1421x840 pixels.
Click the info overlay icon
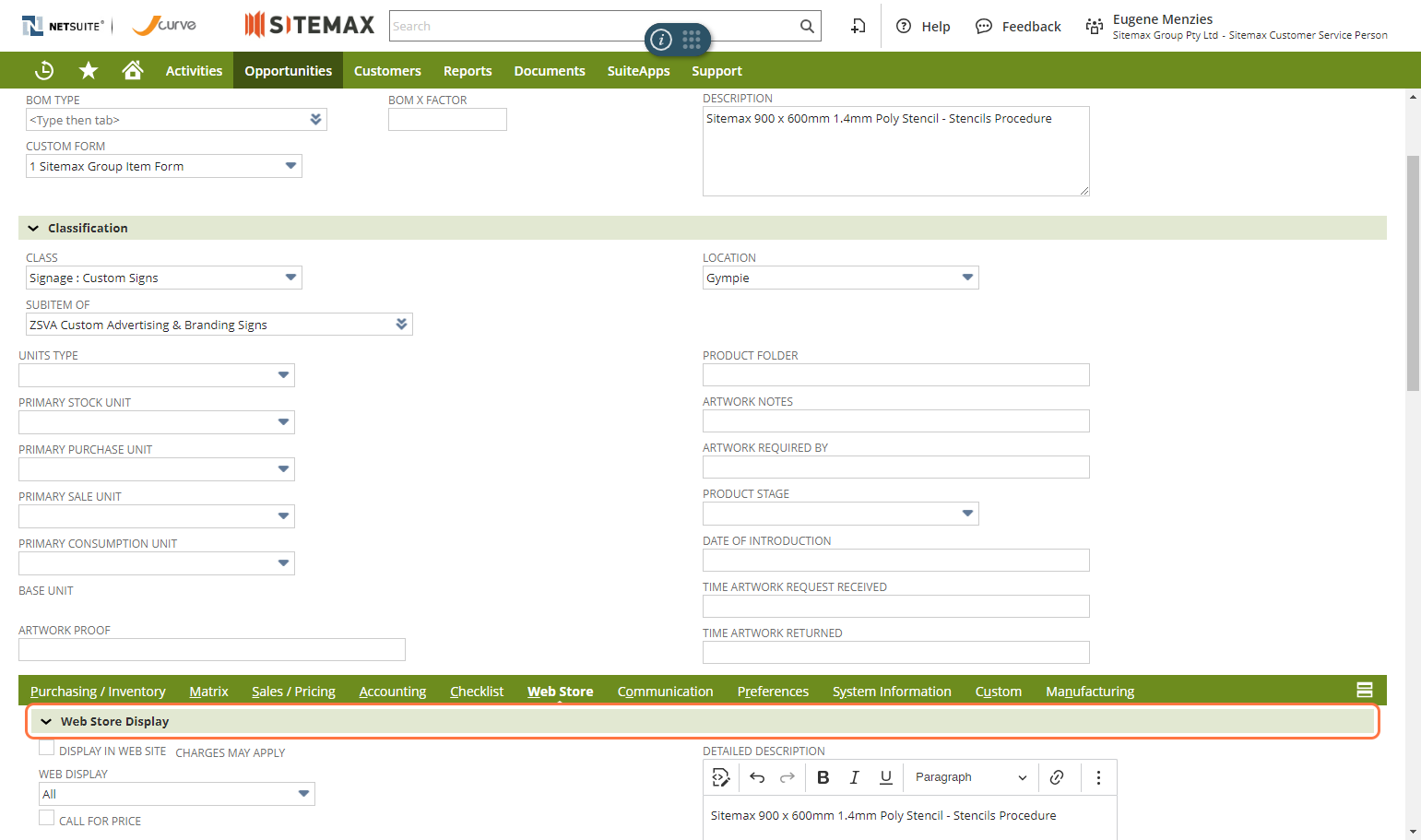coord(661,39)
